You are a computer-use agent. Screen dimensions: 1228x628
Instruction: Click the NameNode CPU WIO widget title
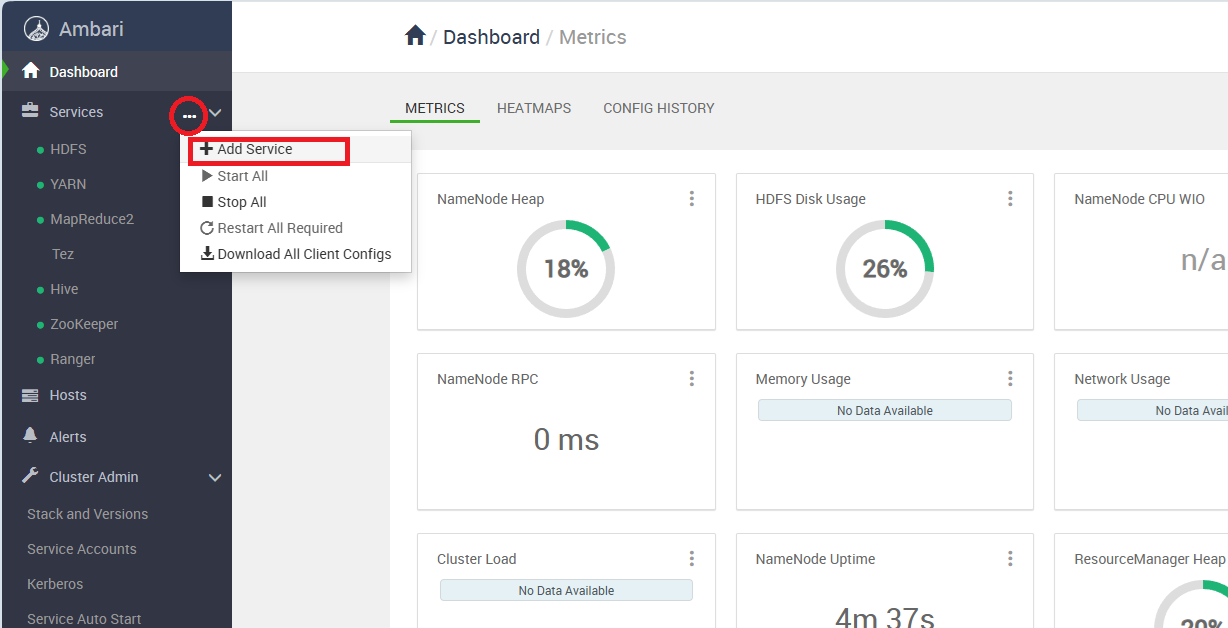1139,199
